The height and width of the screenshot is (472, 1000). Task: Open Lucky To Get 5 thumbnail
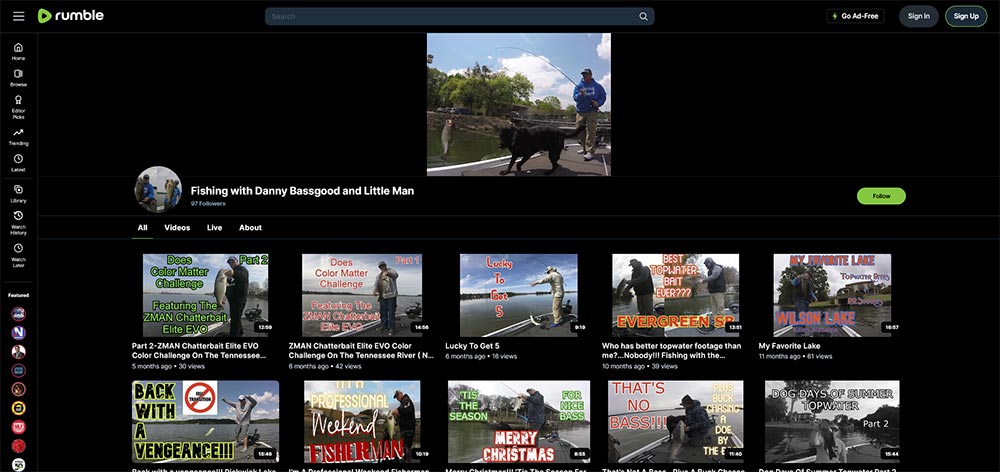click(x=518, y=295)
